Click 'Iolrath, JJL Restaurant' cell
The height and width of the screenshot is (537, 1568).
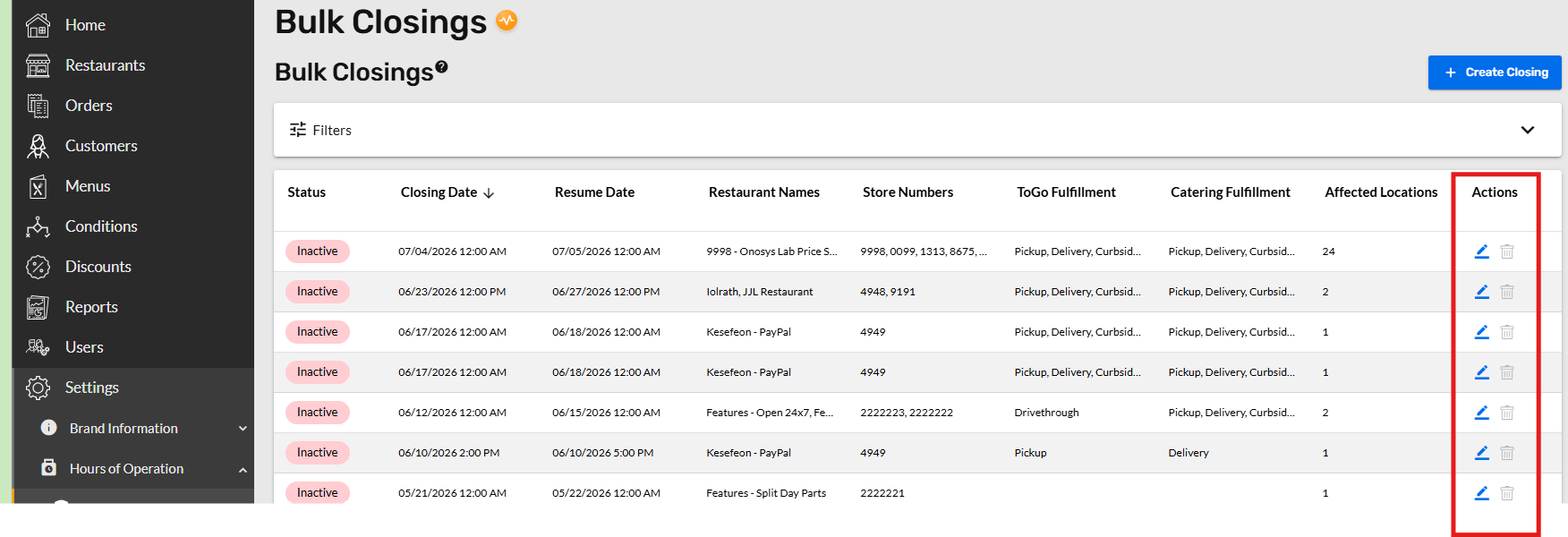coord(760,292)
